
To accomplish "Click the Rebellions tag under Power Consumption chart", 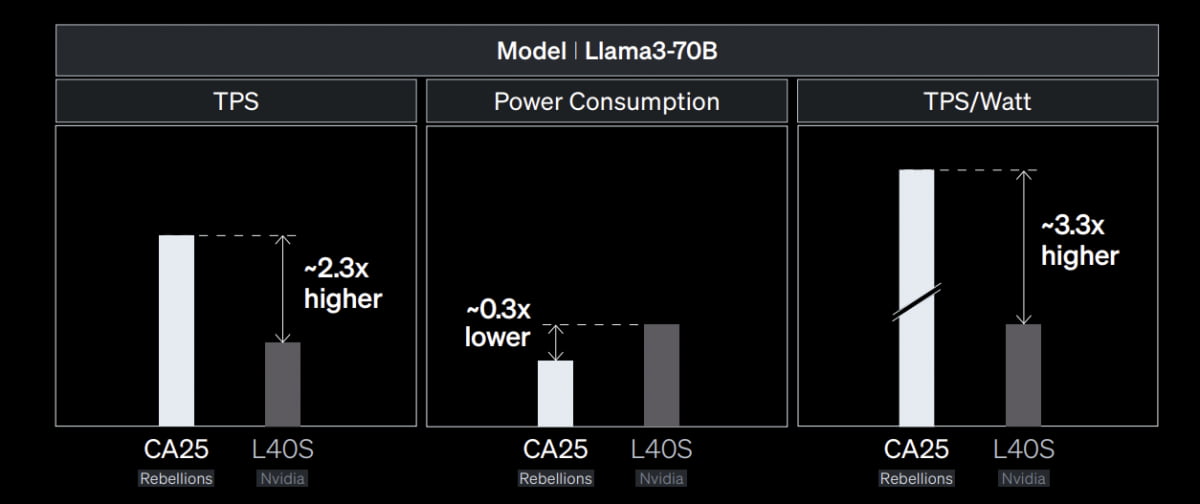I will [x=555, y=478].
